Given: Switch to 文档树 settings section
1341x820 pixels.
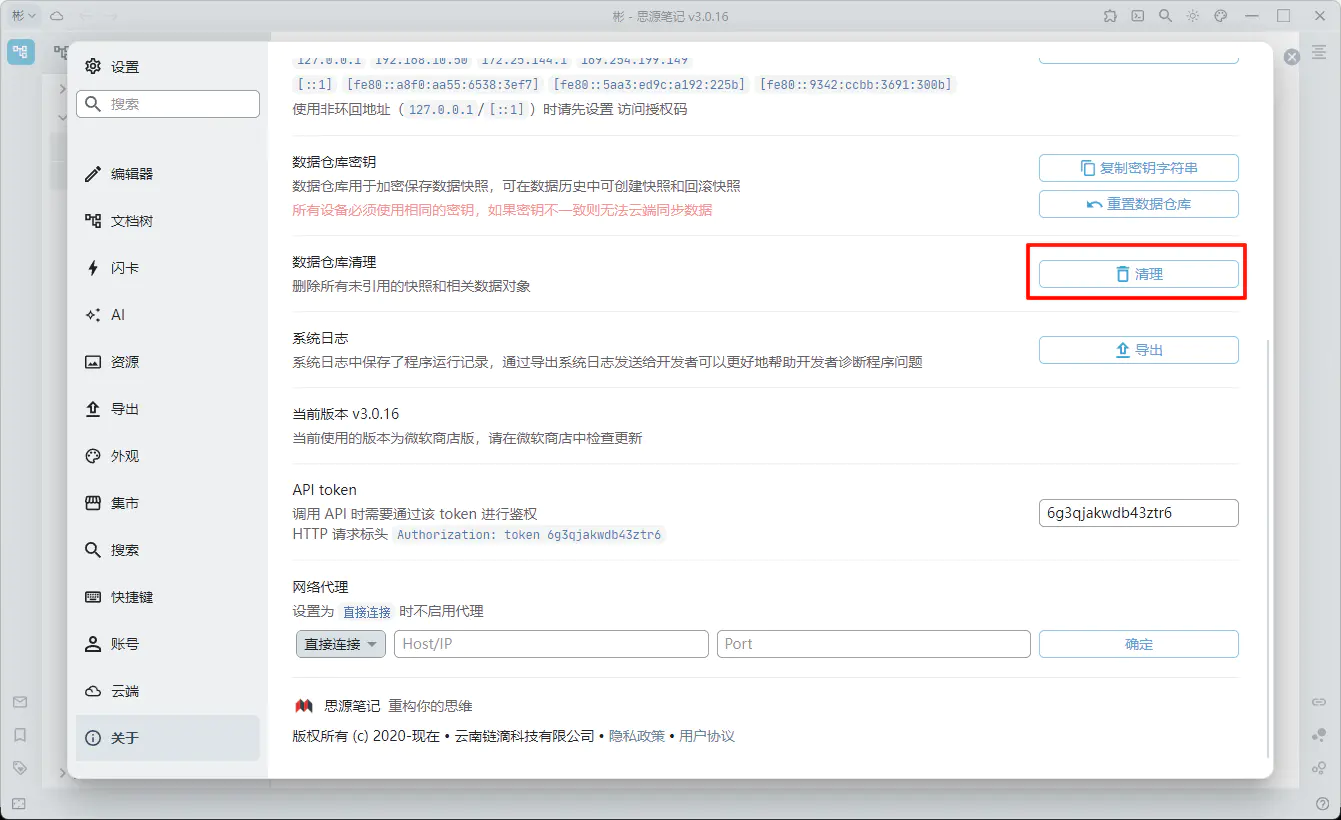Looking at the screenshot, I should click(x=168, y=221).
